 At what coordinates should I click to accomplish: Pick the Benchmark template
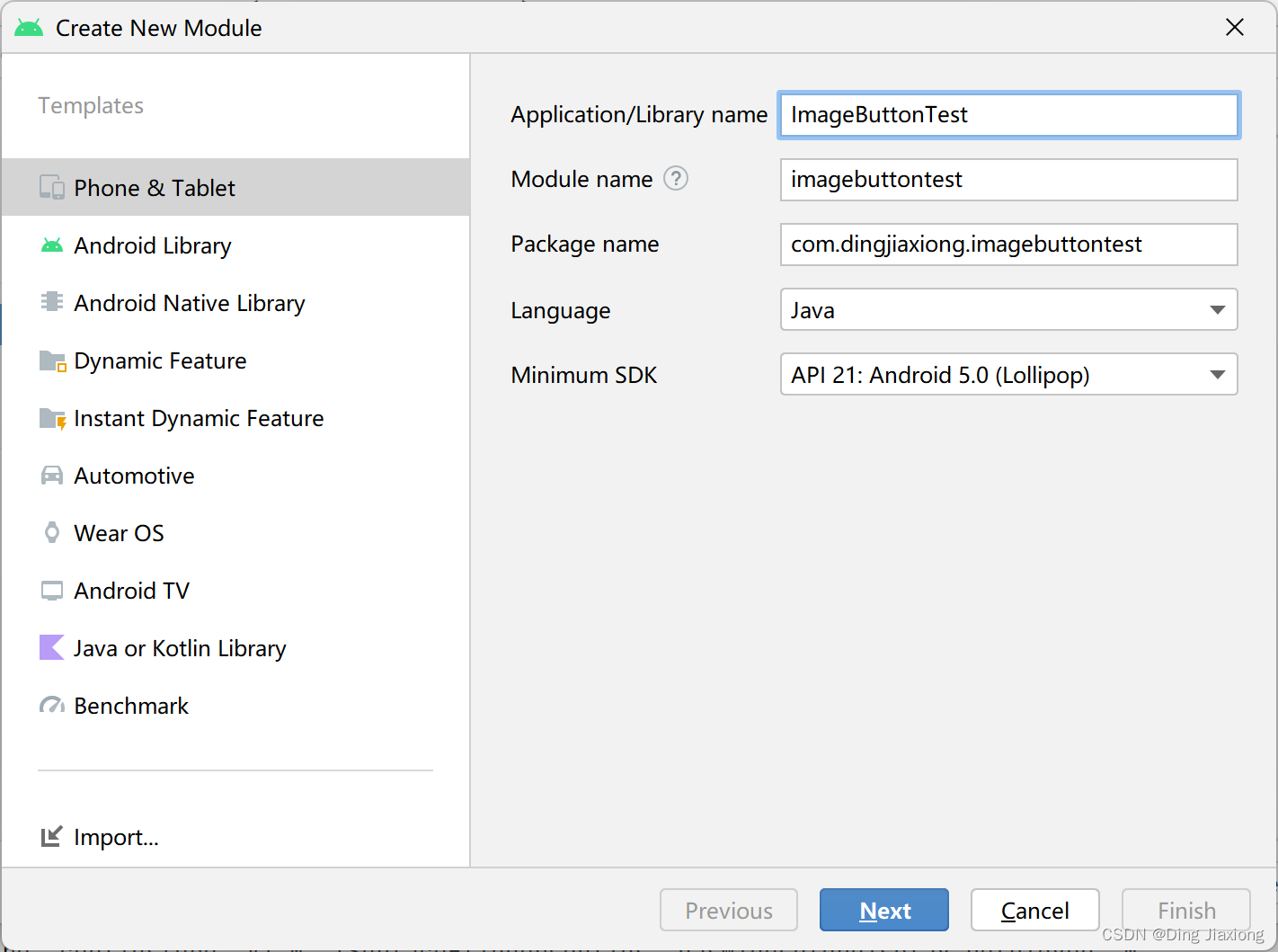[235, 706]
